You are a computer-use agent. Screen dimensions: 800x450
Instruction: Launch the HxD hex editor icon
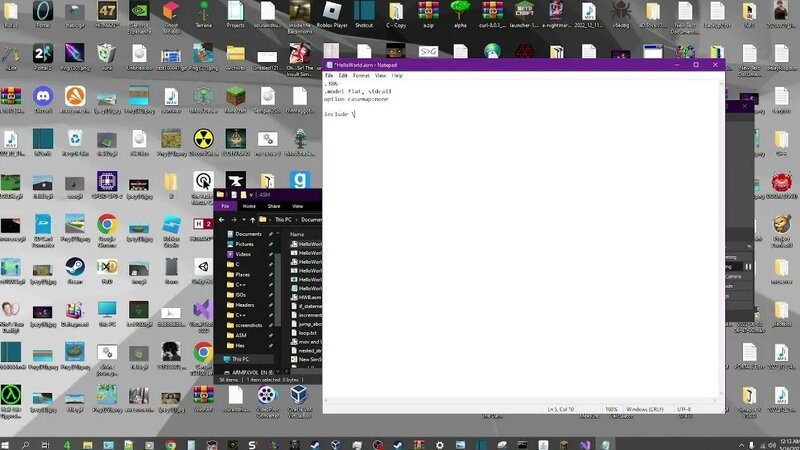coord(107,270)
